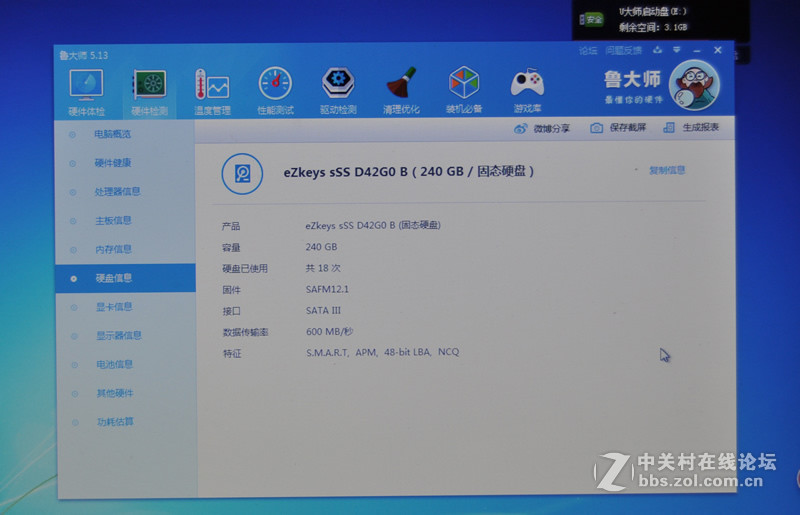Screen dimensions: 800x515
Task: Click 生成报表 generate report
Action: [691, 128]
